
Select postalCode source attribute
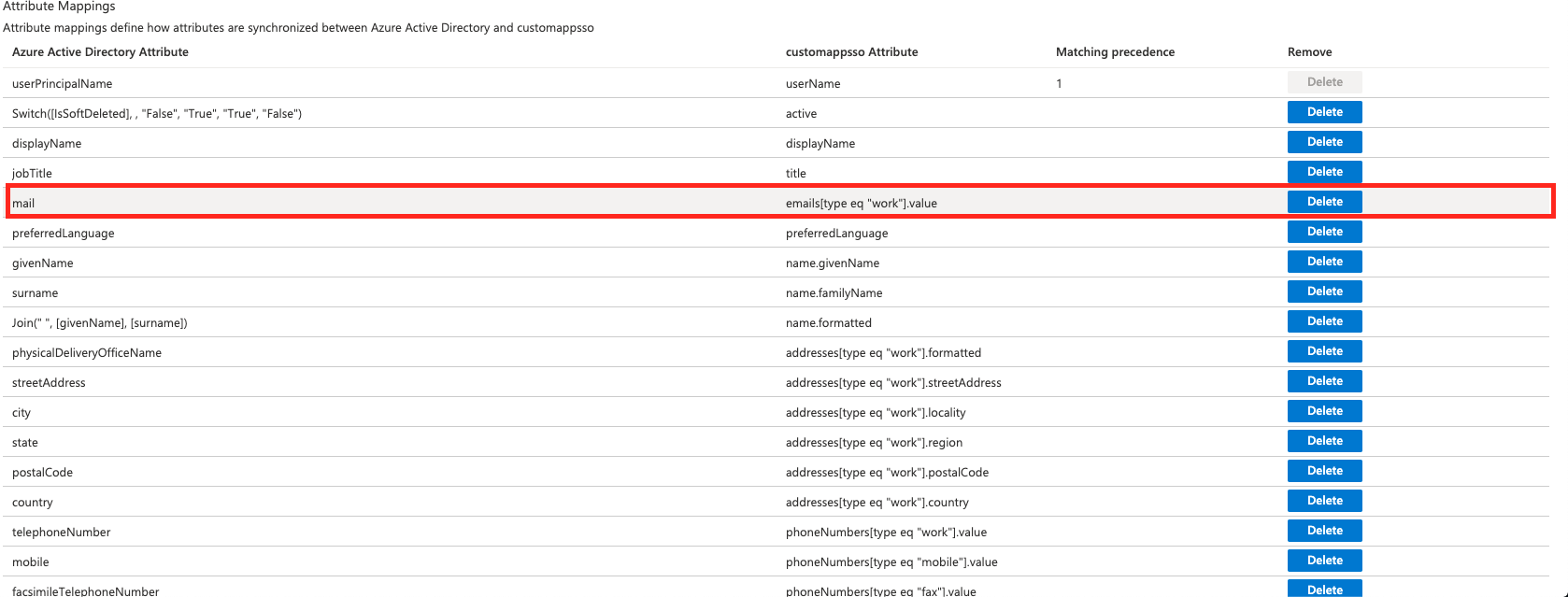(42, 473)
